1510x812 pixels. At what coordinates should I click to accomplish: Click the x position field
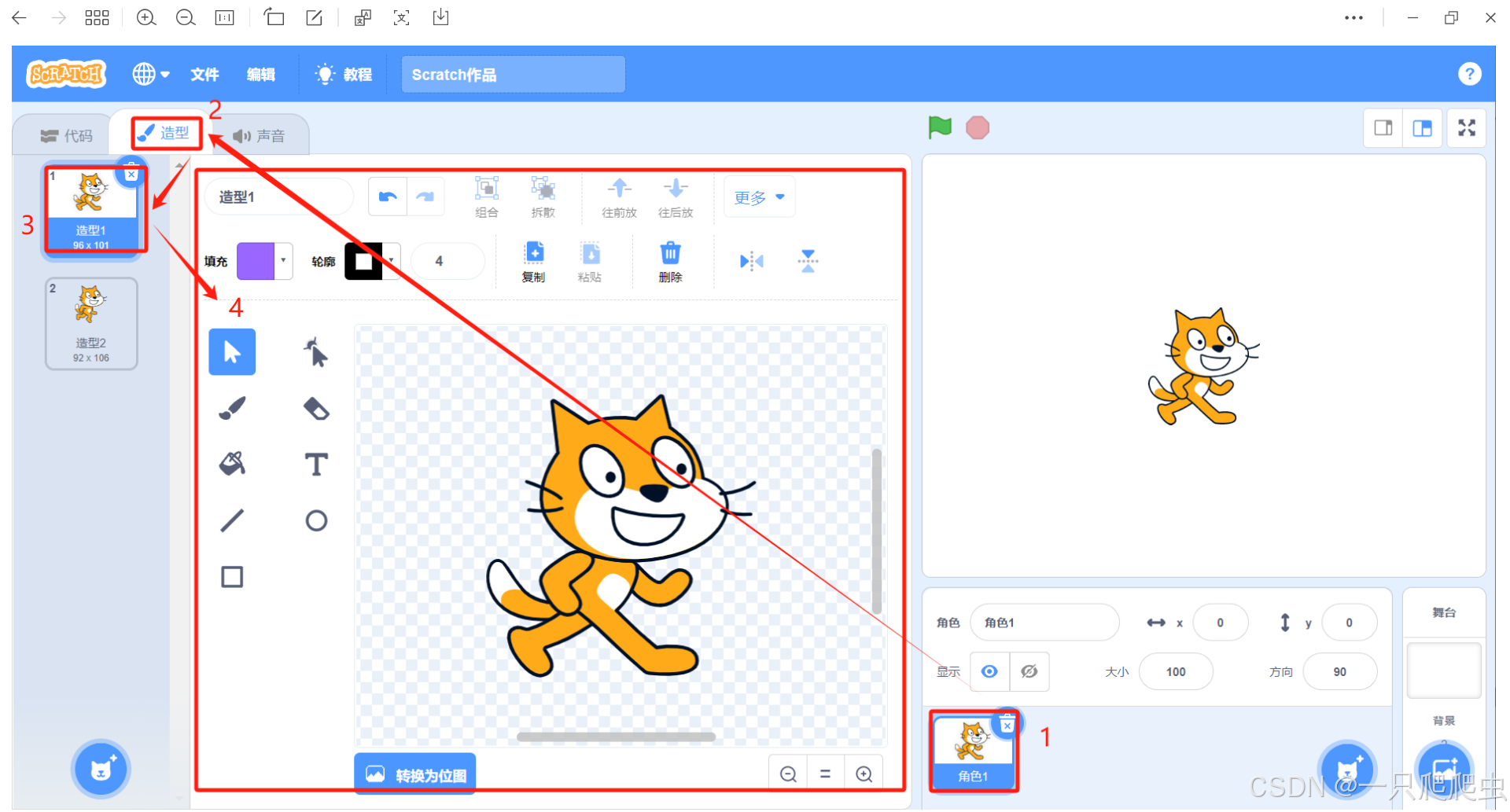point(1221,623)
